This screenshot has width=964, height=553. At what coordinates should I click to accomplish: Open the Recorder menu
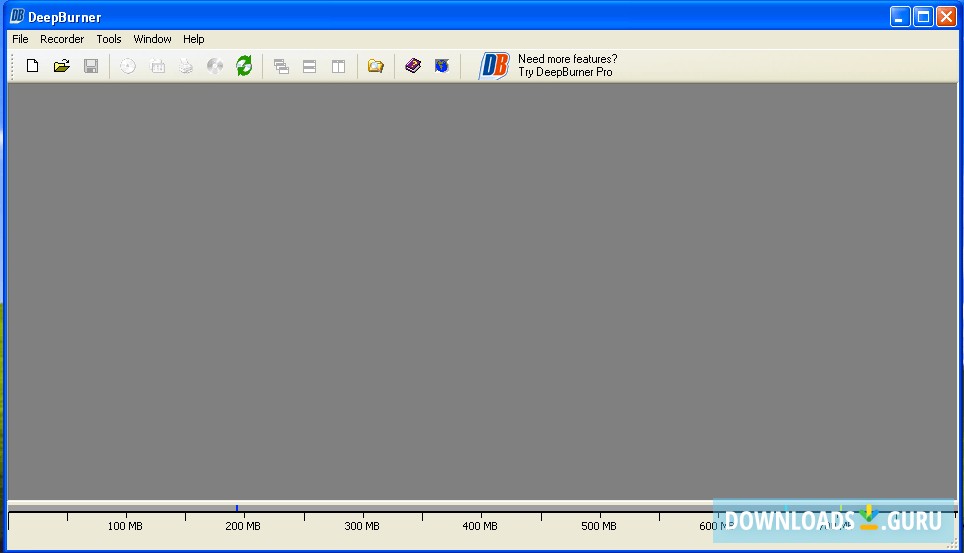coord(62,39)
